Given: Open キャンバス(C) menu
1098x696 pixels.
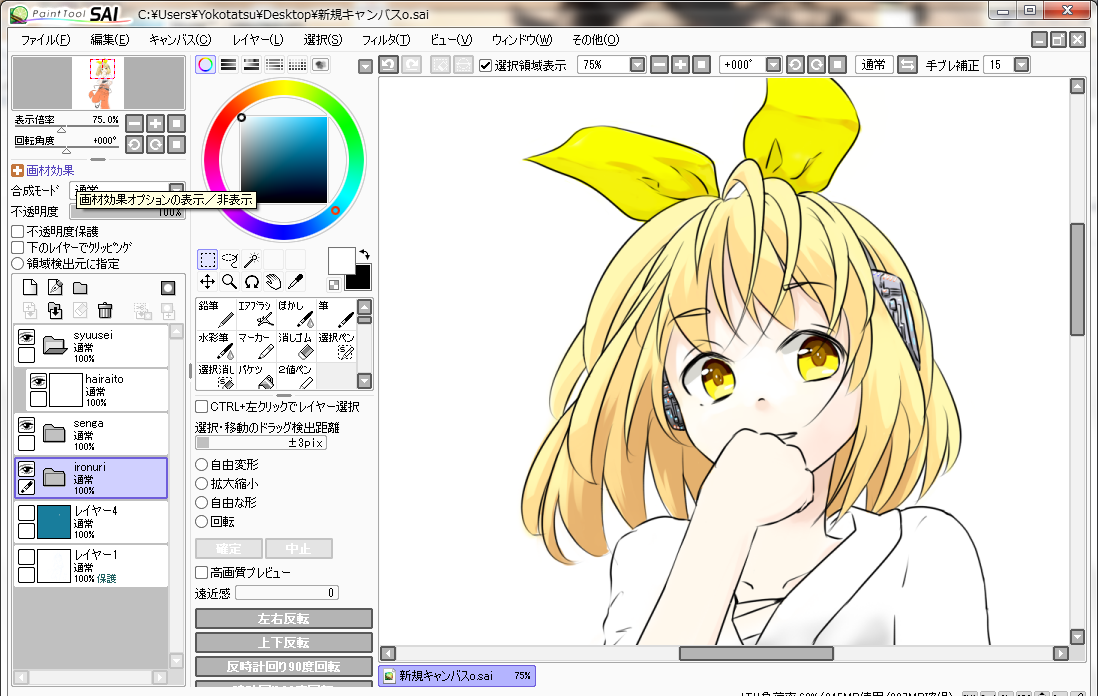Looking at the screenshot, I should pos(180,40).
